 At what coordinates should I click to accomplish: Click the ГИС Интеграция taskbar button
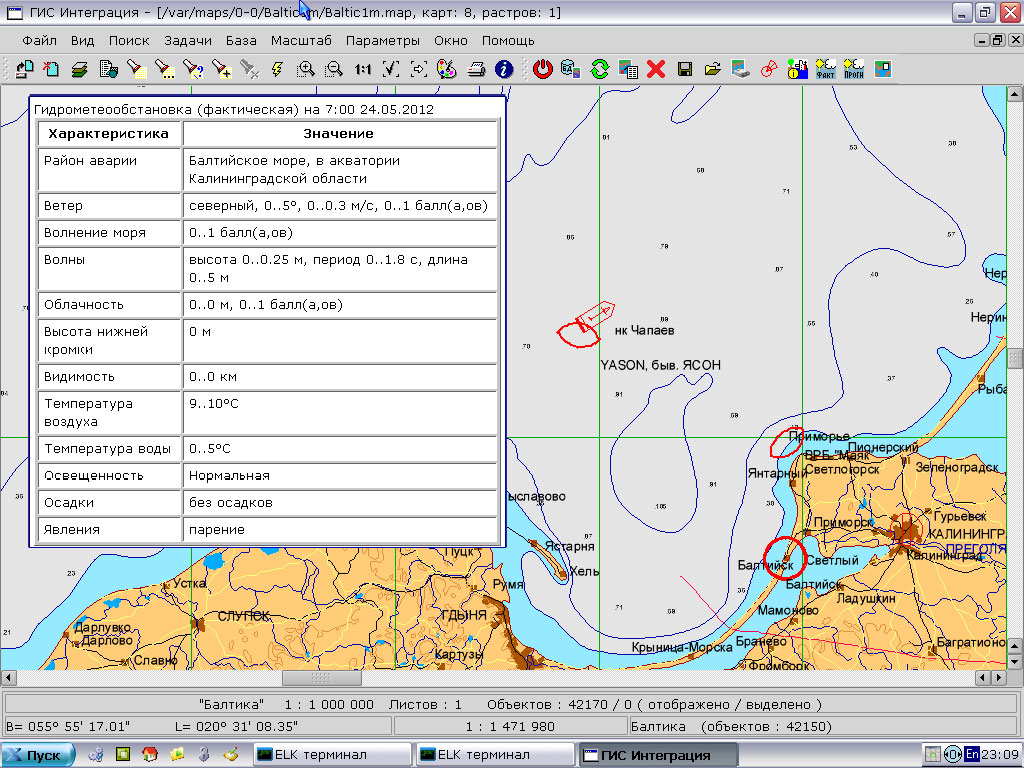[658, 755]
